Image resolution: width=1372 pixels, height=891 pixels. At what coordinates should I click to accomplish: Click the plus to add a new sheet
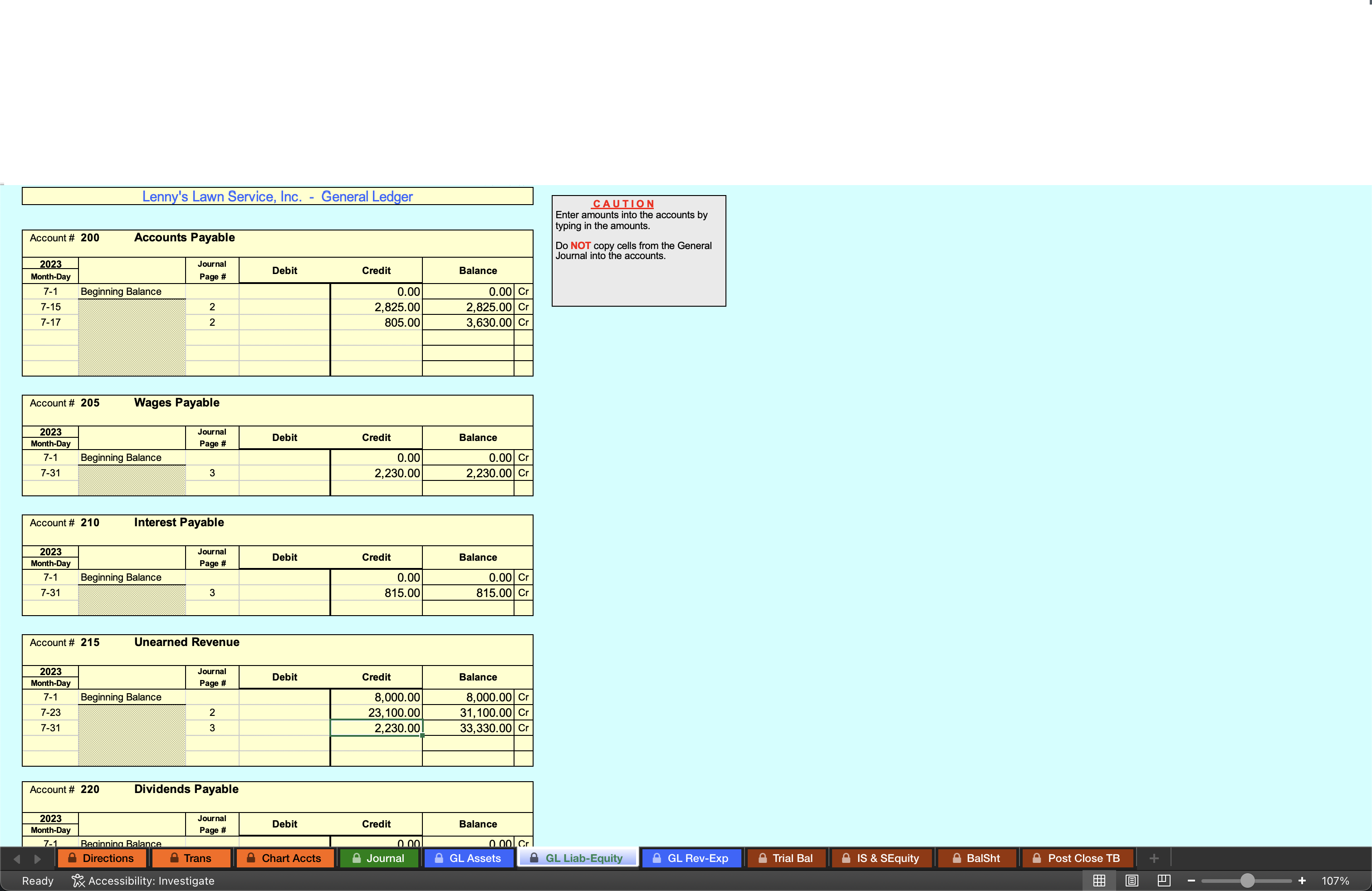[1154, 858]
